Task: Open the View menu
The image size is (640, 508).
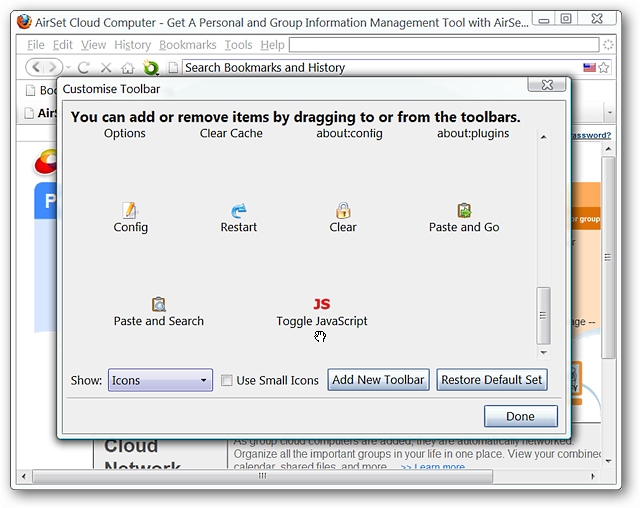Action: pos(93,44)
